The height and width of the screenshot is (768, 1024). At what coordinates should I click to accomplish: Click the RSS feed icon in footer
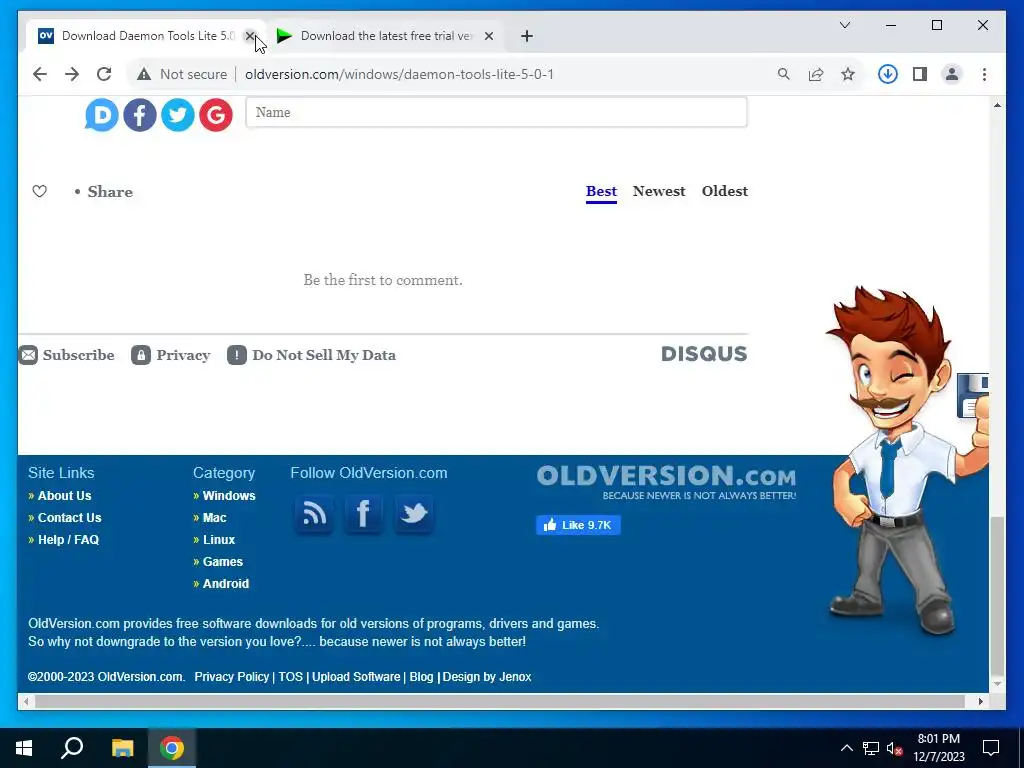point(313,514)
